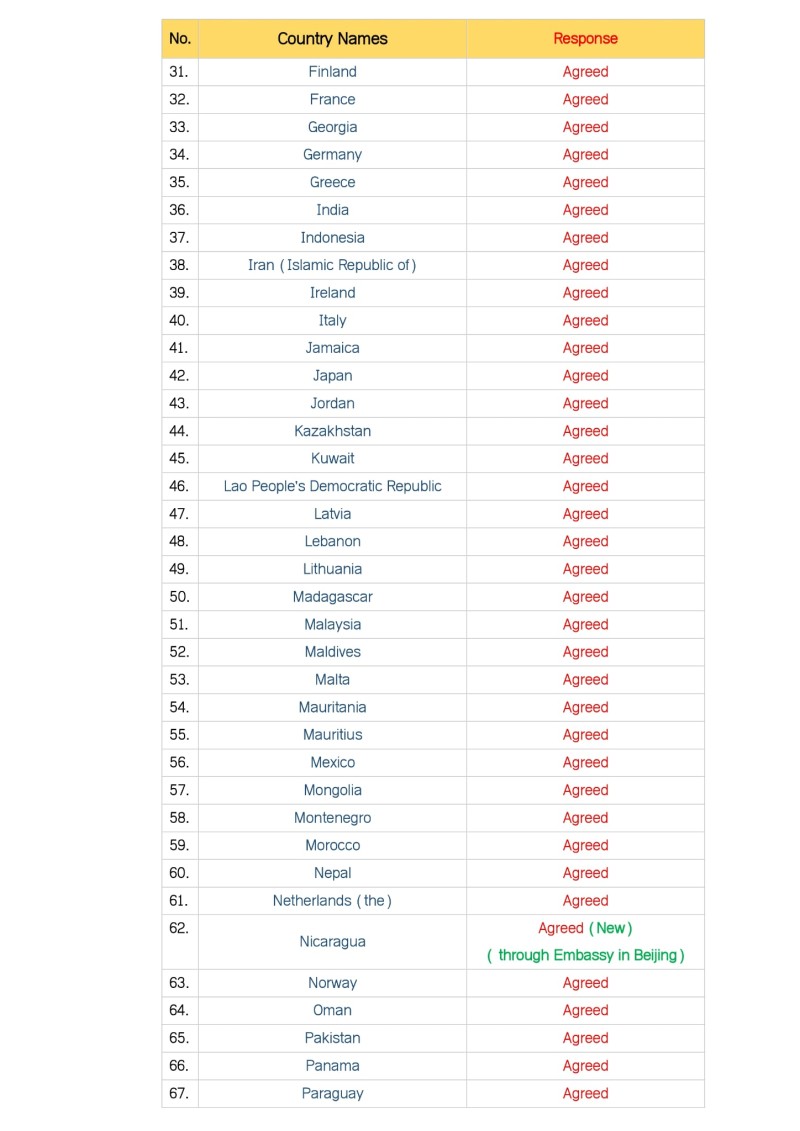
Task: Select the Germany row name
Action: point(332,154)
